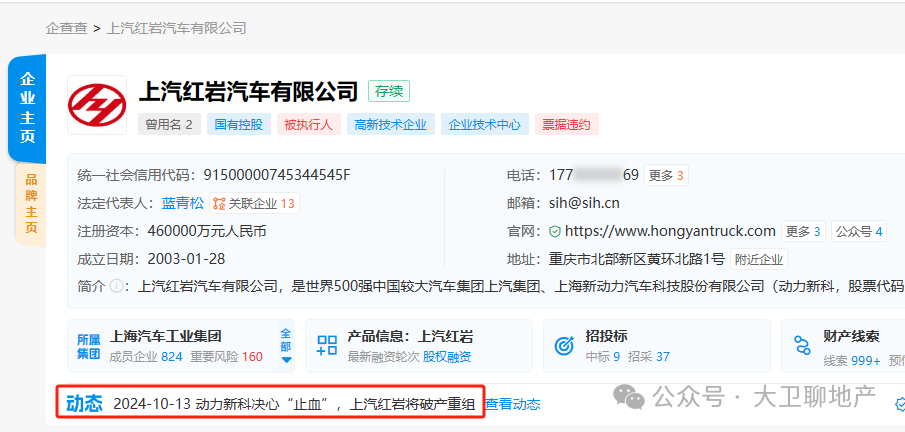Open https://www.hongyantruck.com website link
Viewport: 905px width, 432px height.
coord(670,232)
